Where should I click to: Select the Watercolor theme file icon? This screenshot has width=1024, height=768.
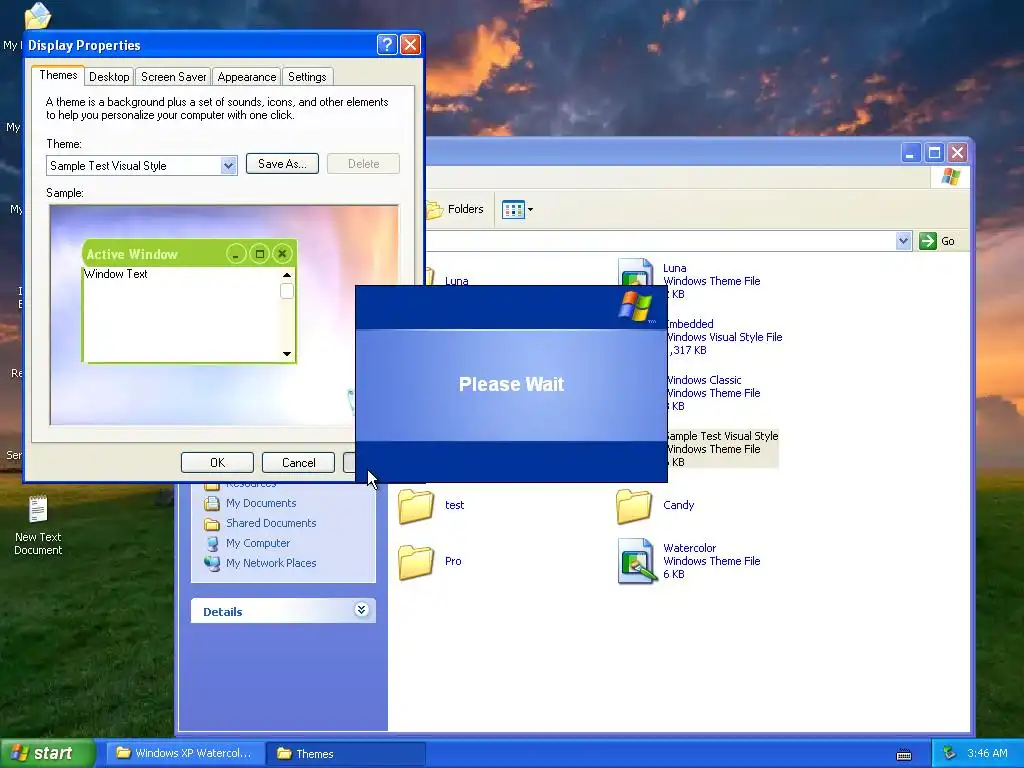pos(637,561)
